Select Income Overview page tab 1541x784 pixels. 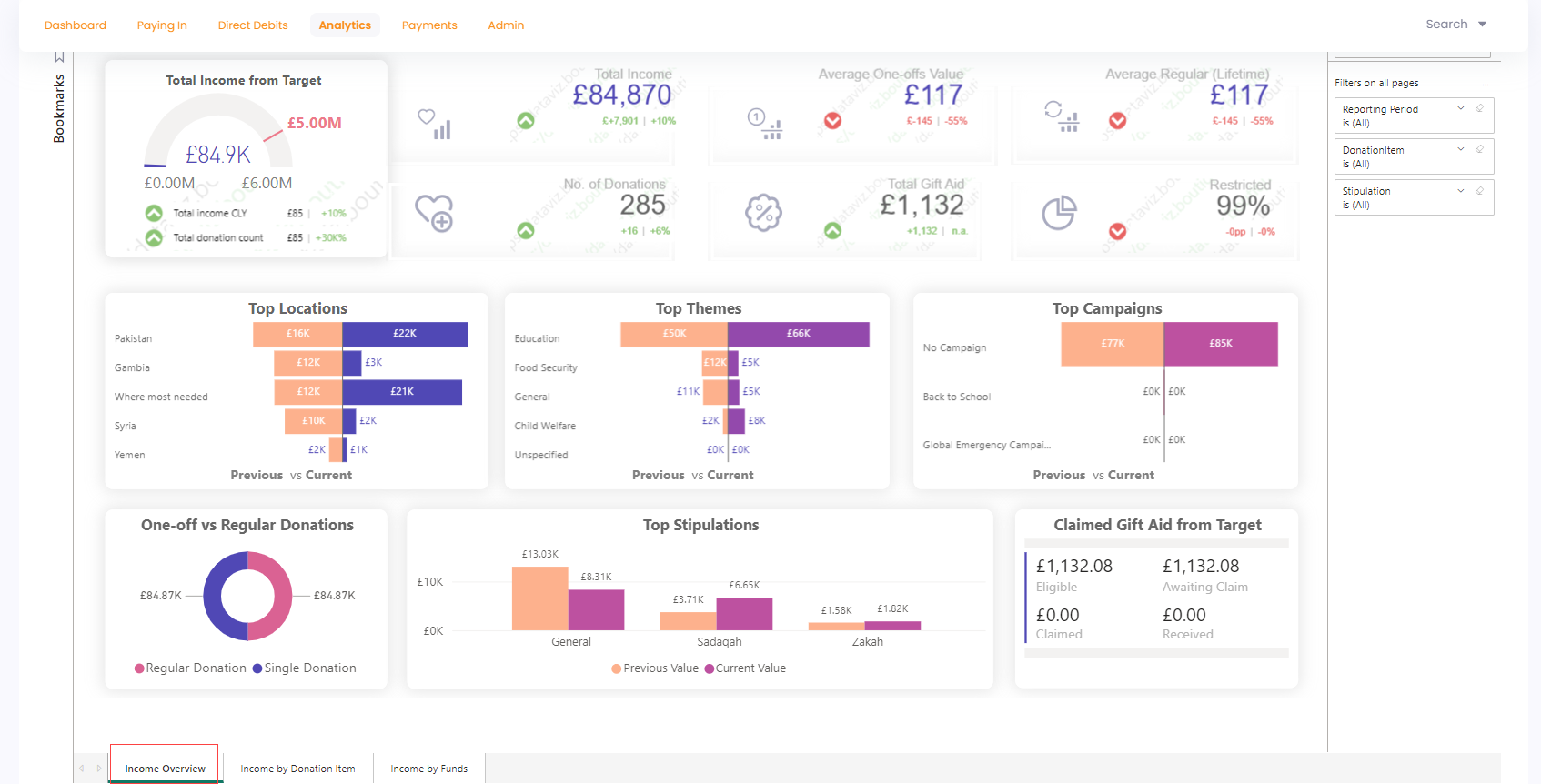point(165,769)
